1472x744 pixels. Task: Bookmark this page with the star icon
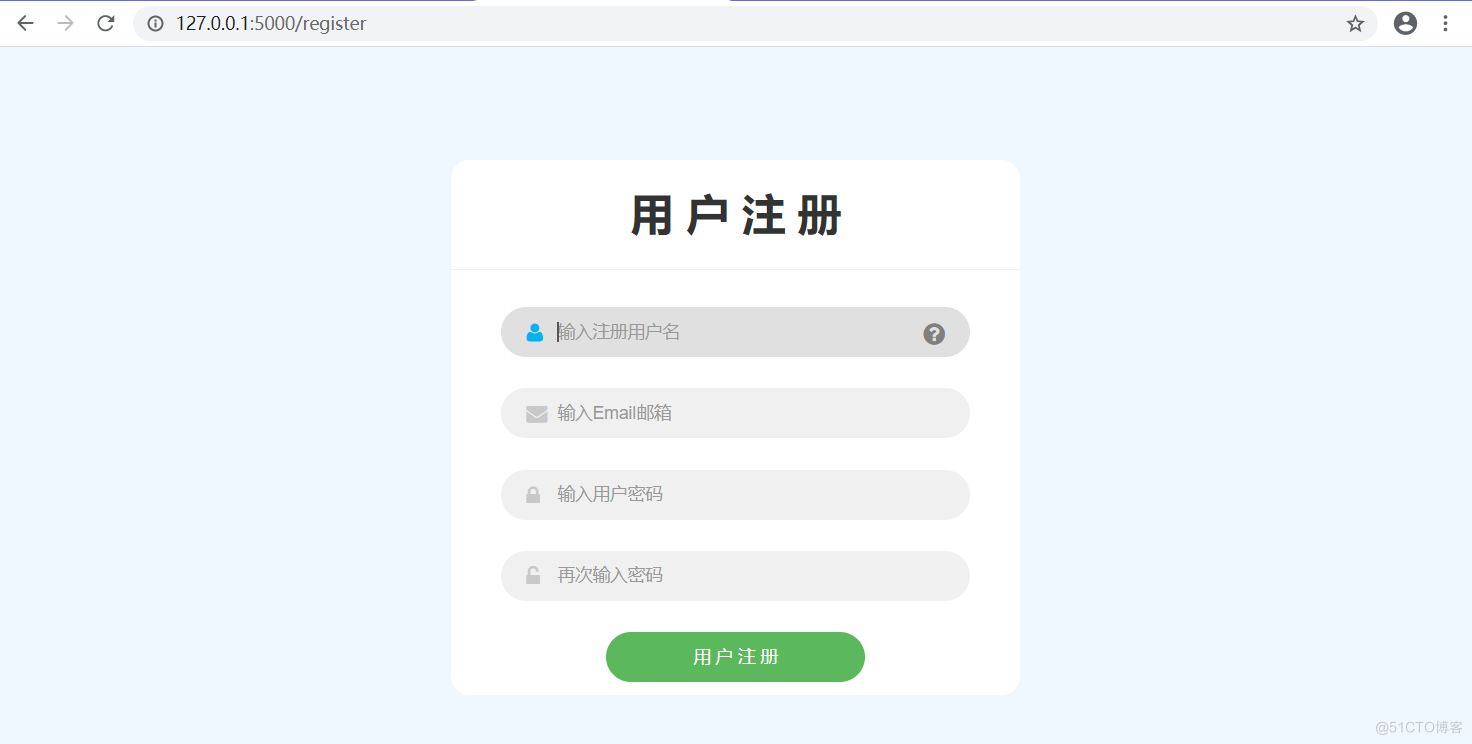pyautogui.click(x=1355, y=23)
